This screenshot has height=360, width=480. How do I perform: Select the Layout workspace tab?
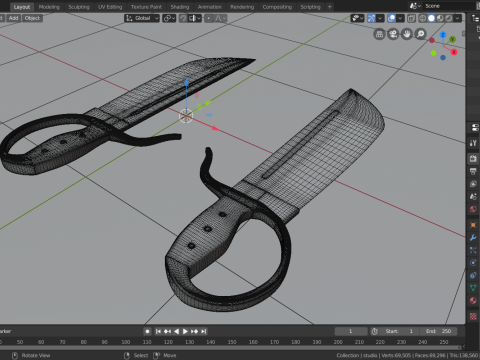[x=22, y=7]
